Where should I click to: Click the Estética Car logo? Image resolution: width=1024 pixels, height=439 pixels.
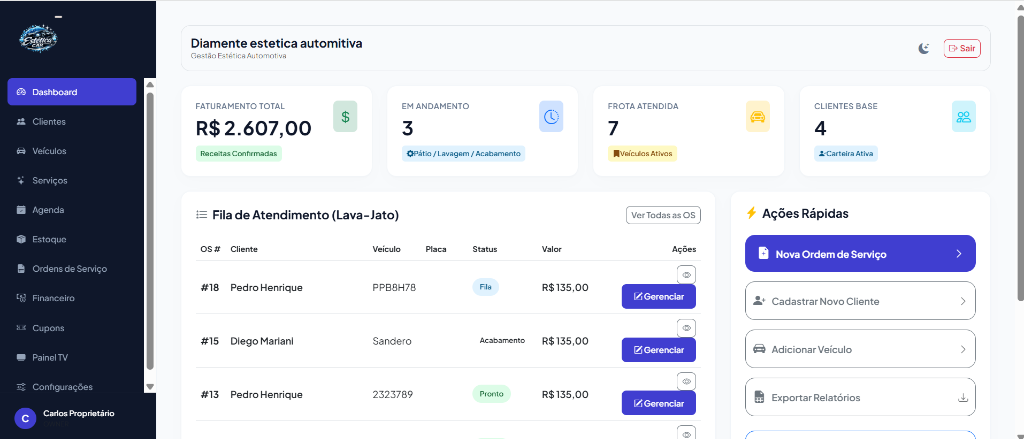tap(39, 39)
